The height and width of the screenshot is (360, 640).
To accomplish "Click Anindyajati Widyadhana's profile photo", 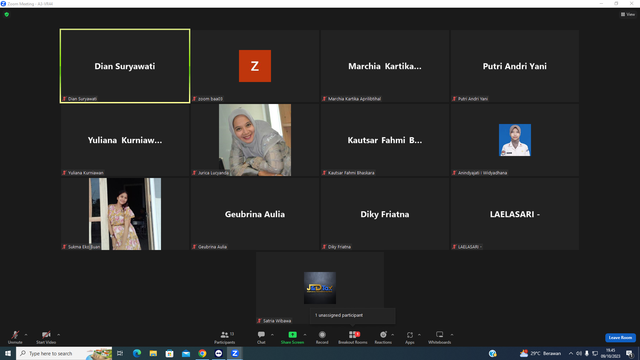I will [515, 140].
